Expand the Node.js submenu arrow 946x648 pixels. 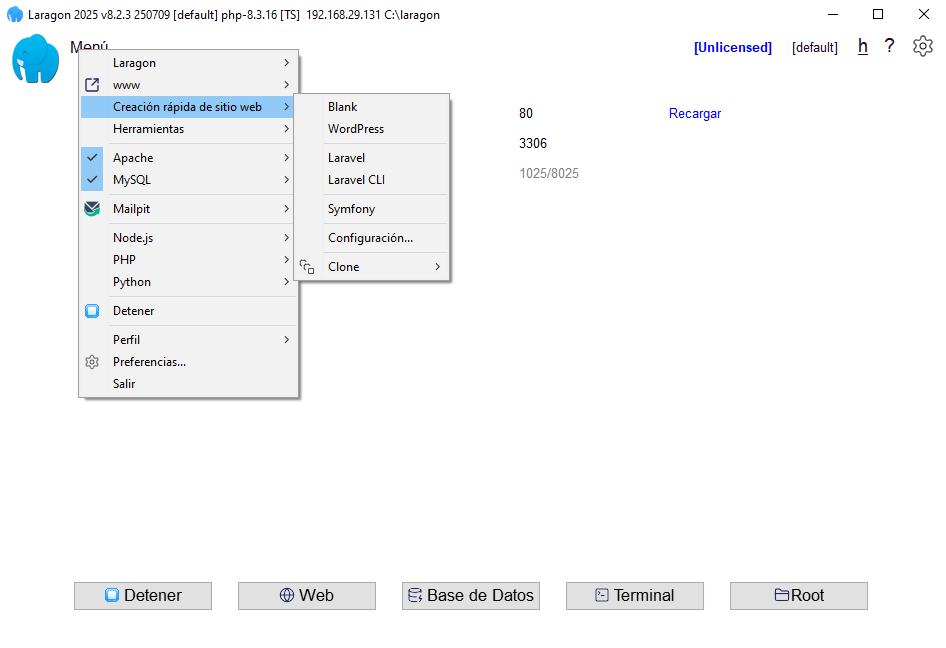click(x=287, y=238)
